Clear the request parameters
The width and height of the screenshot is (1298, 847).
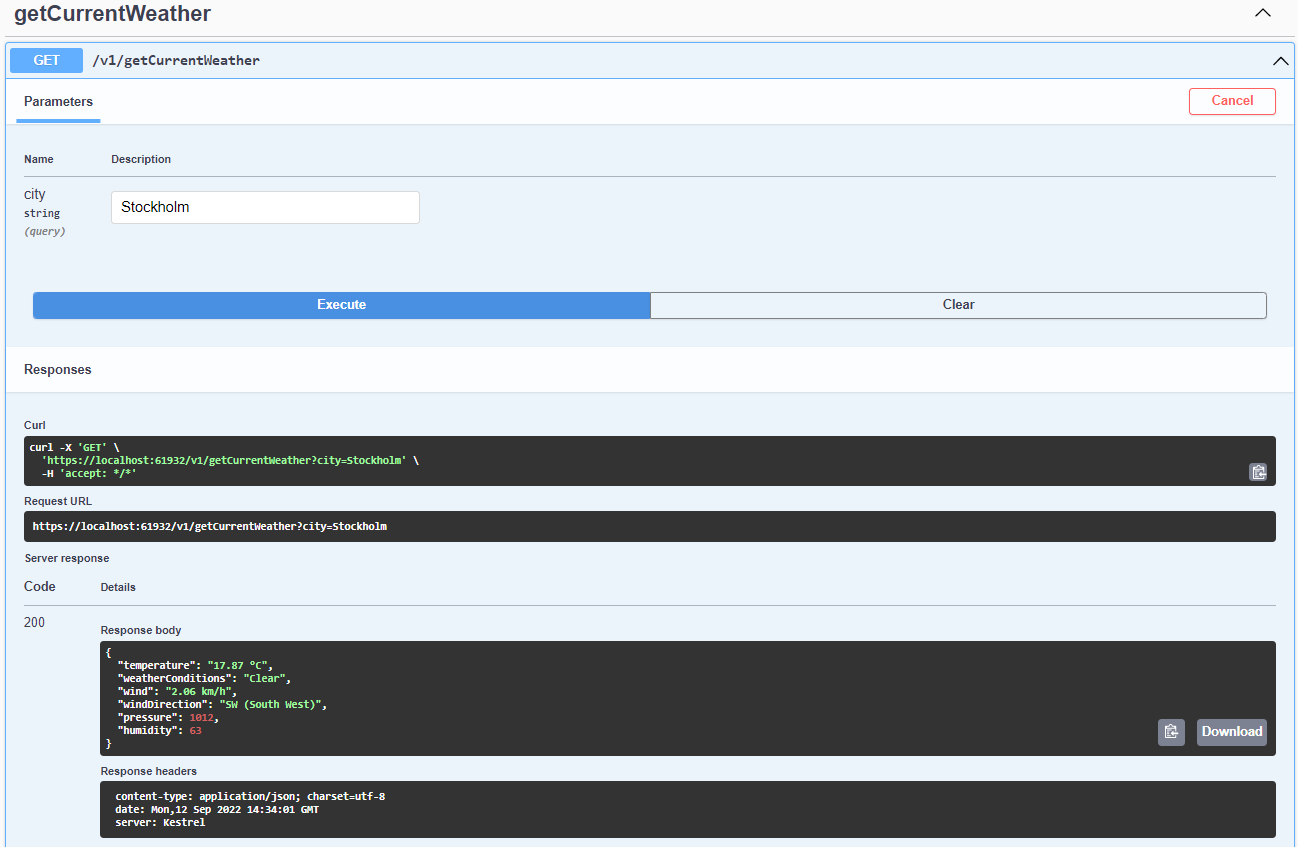pos(957,305)
